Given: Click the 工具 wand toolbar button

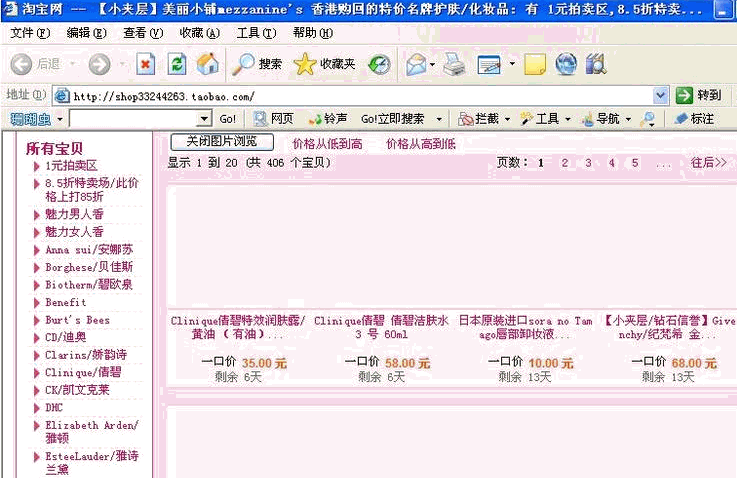Looking at the screenshot, I should (x=540, y=119).
